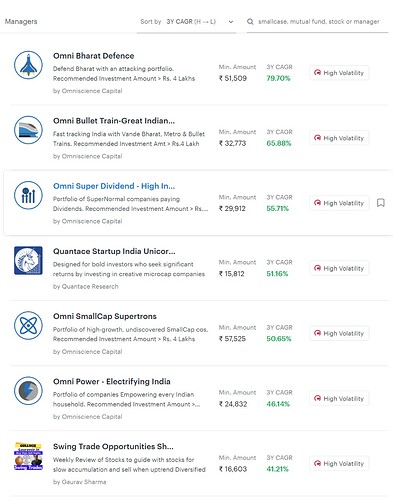Click the Omni Power lightning bolt icon
The image size is (393, 500).
point(28,391)
